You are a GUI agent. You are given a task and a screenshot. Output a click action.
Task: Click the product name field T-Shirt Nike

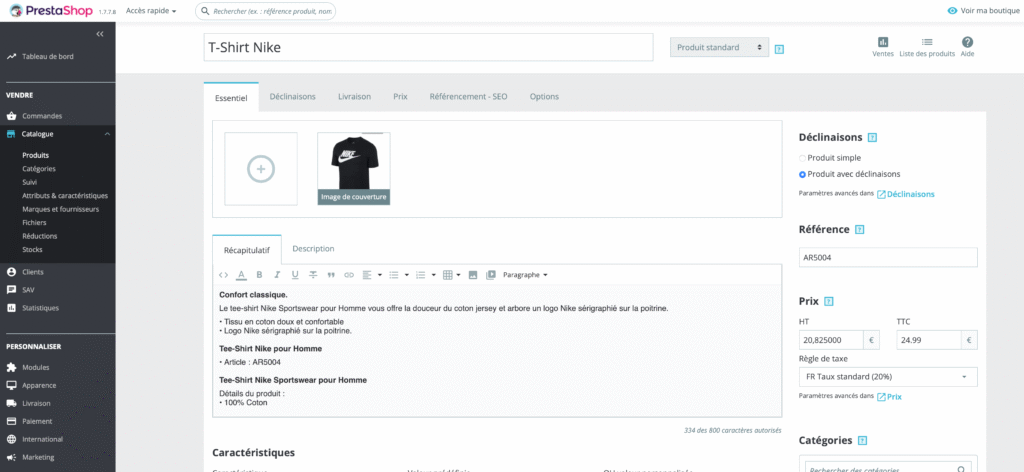(x=428, y=48)
